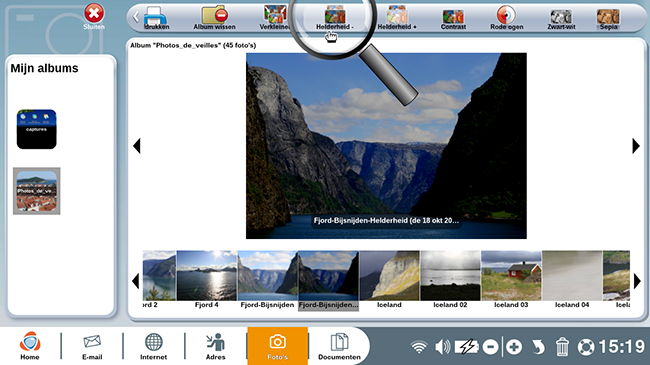Click the lifebuoy help icon
Viewport: 650px width, 365px height.
click(x=586, y=347)
